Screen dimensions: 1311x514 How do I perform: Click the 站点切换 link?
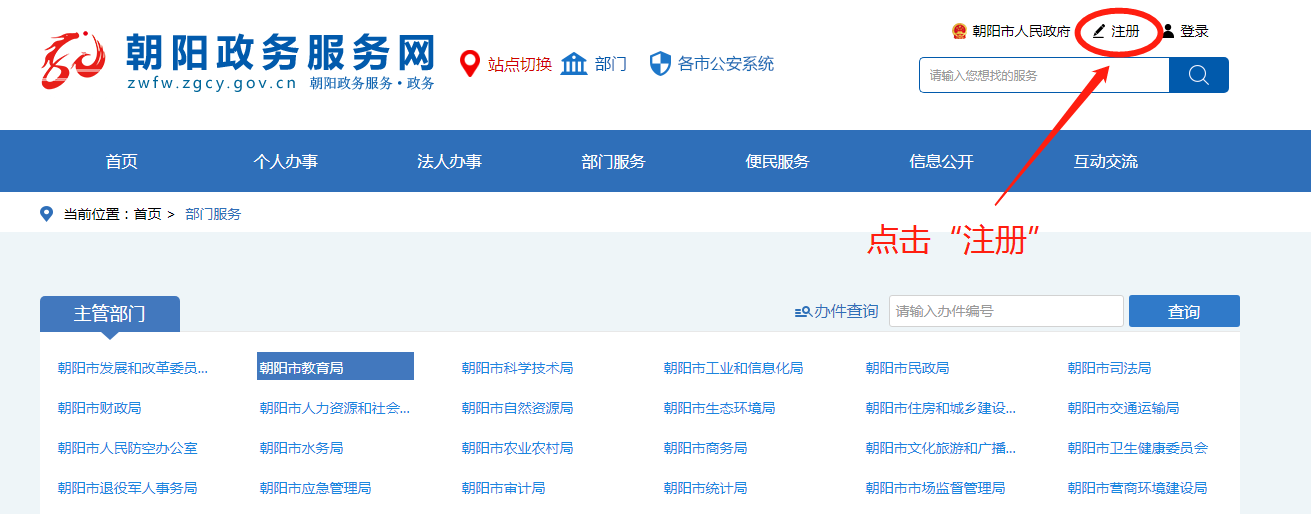pyautogui.click(x=520, y=64)
